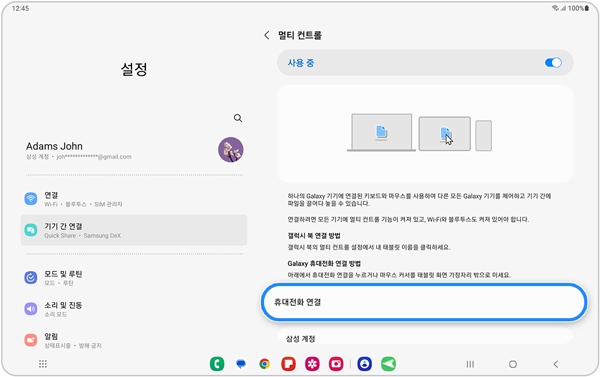Tap the 멀티 컨트롤 header title

[300, 35]
